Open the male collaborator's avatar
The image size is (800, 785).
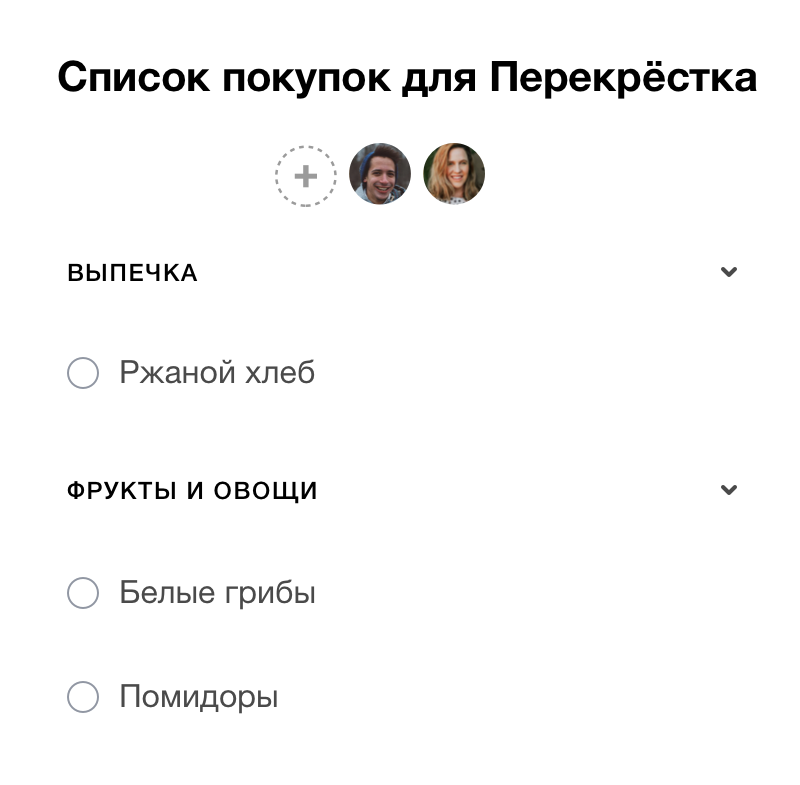(x=380, y=173)
